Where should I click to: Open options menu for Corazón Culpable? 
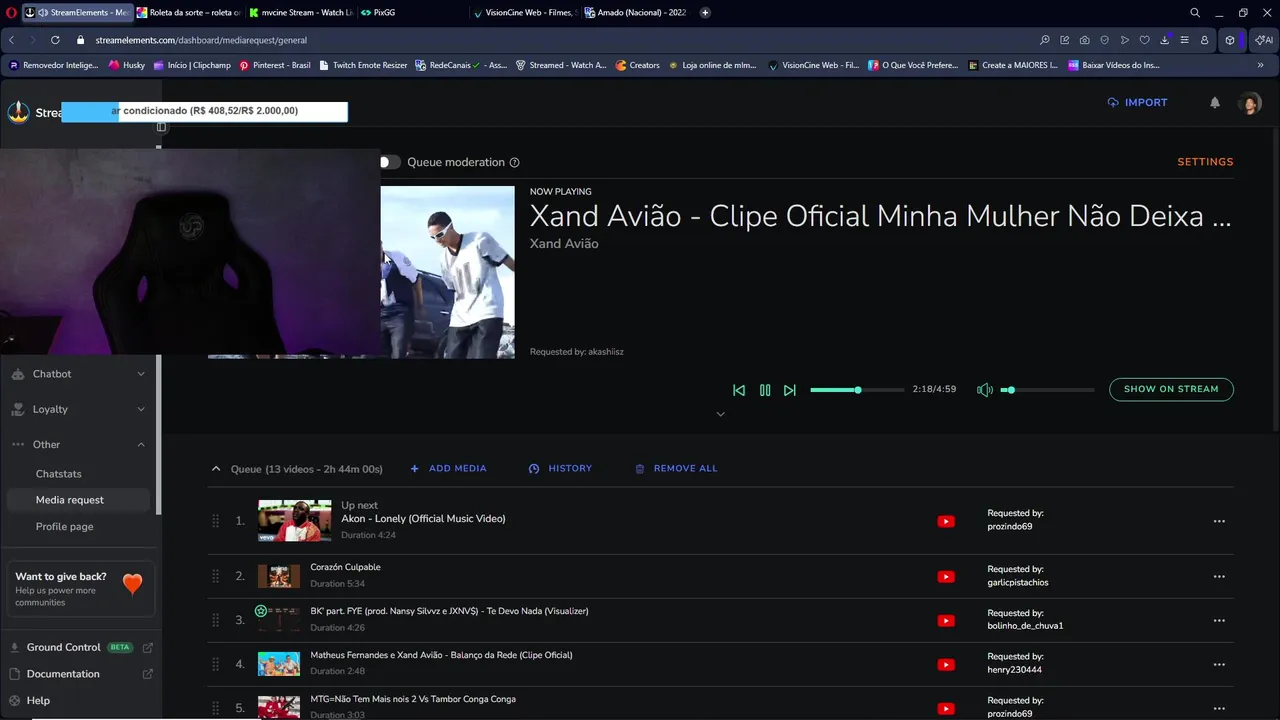click(x=1219, y=576)
